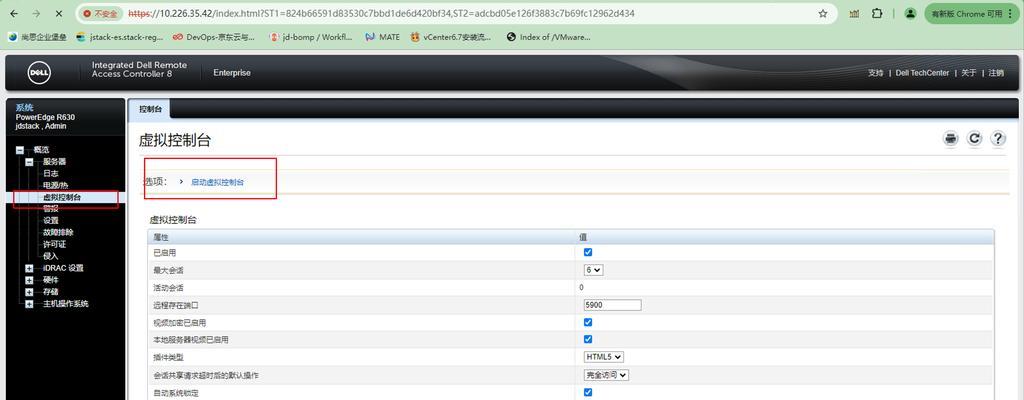1024x400 pixels.
Task: Expand the 硬件 tree node
Action: 29,280
